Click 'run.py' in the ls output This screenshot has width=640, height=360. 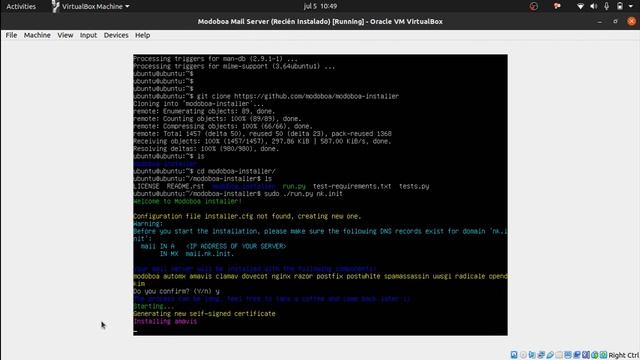(294, 186)
